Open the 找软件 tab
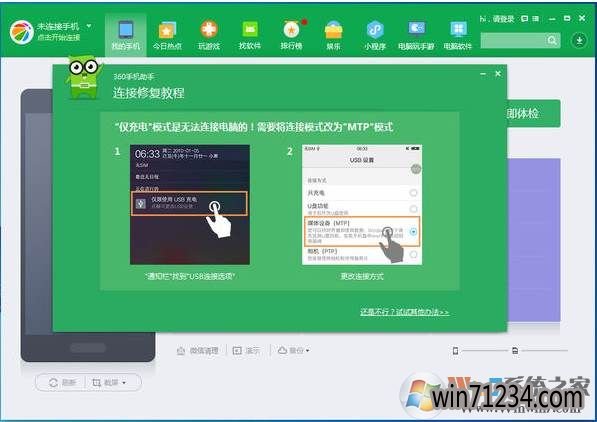This screenshot has width=597, height=422. click(250, 35)
